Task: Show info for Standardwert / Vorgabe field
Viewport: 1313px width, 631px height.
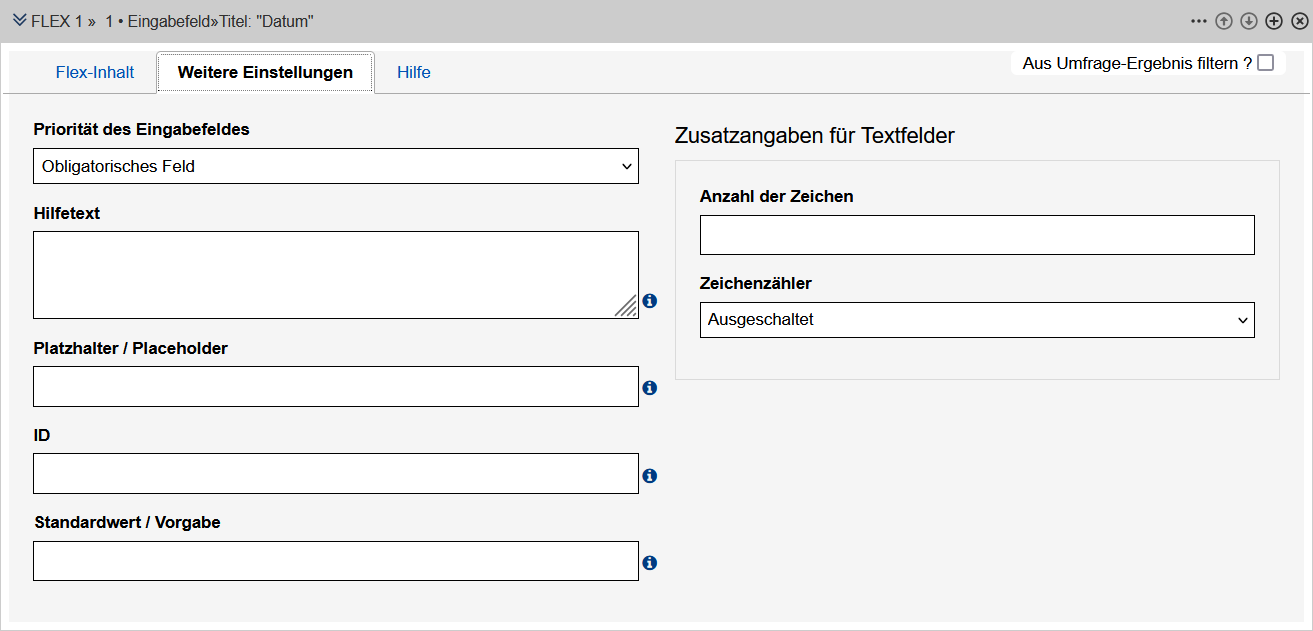Action: click(650, 563)
